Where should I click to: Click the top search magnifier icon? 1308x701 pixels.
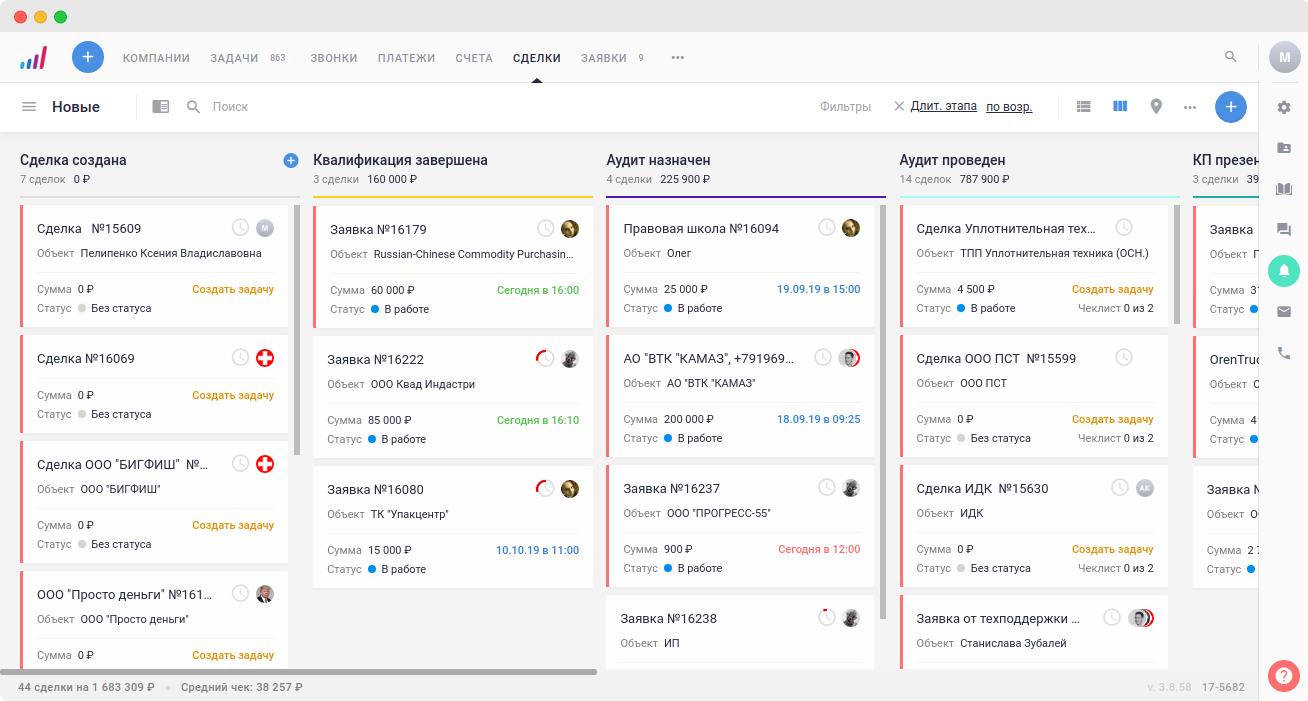(1231, 57)
